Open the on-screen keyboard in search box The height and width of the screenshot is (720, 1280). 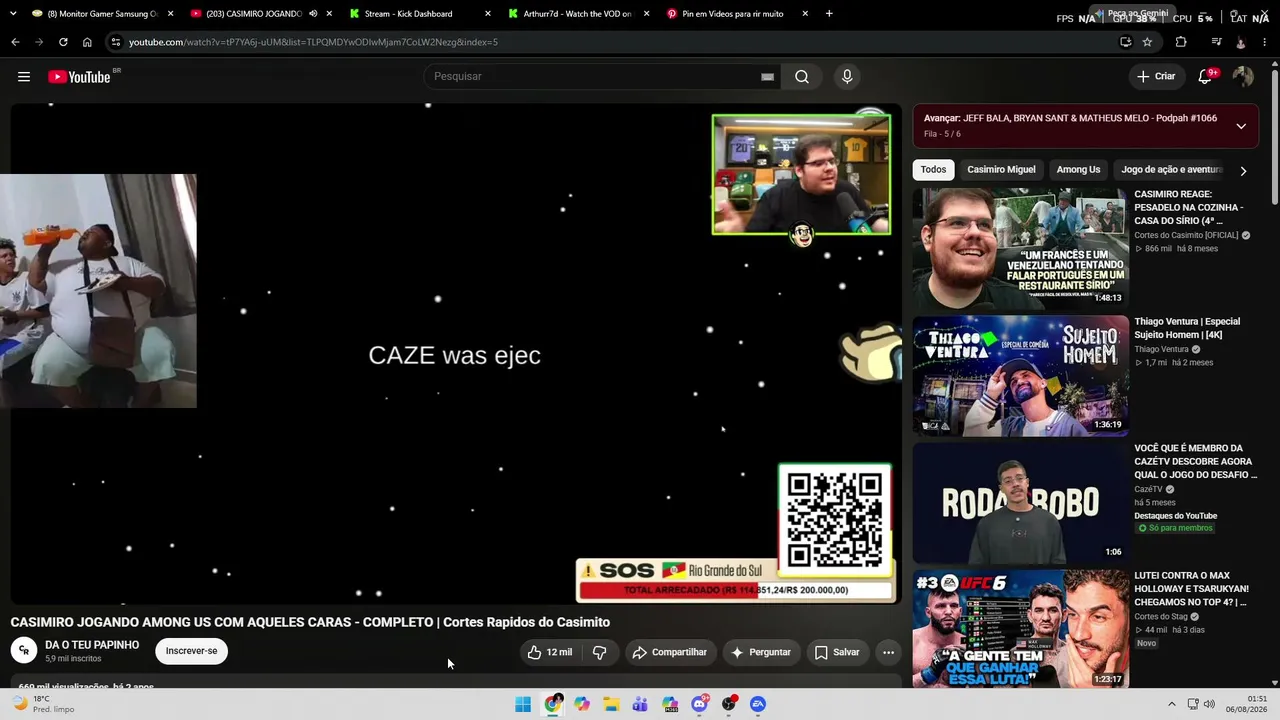click(767, 77)
